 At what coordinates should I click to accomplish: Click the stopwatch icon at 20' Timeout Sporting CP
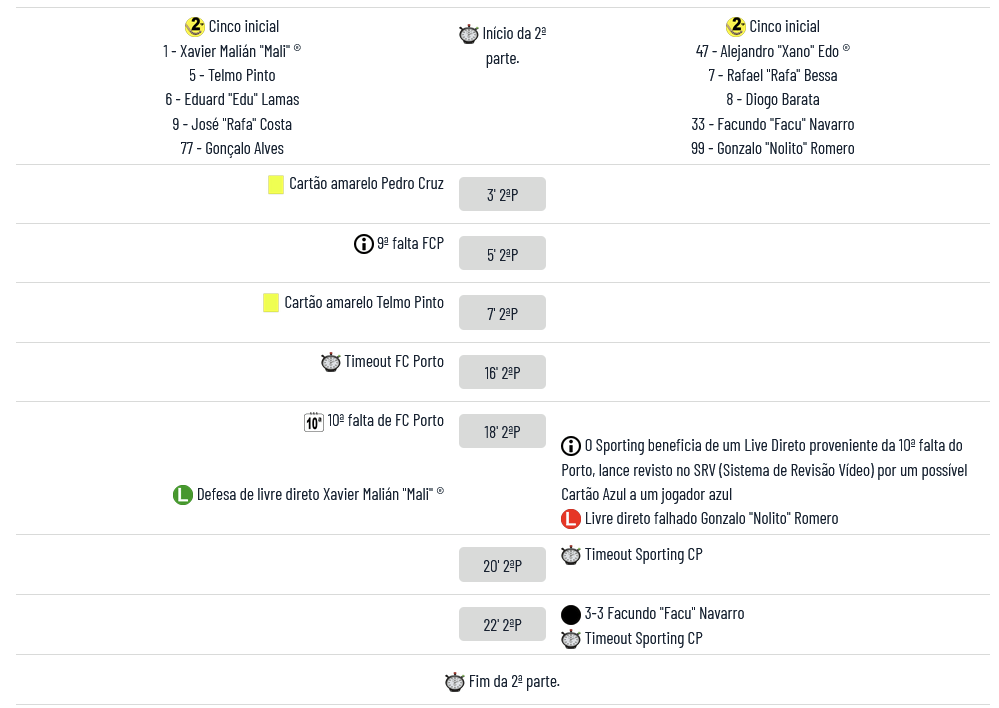pyautogui.click(x=571, y=555)
